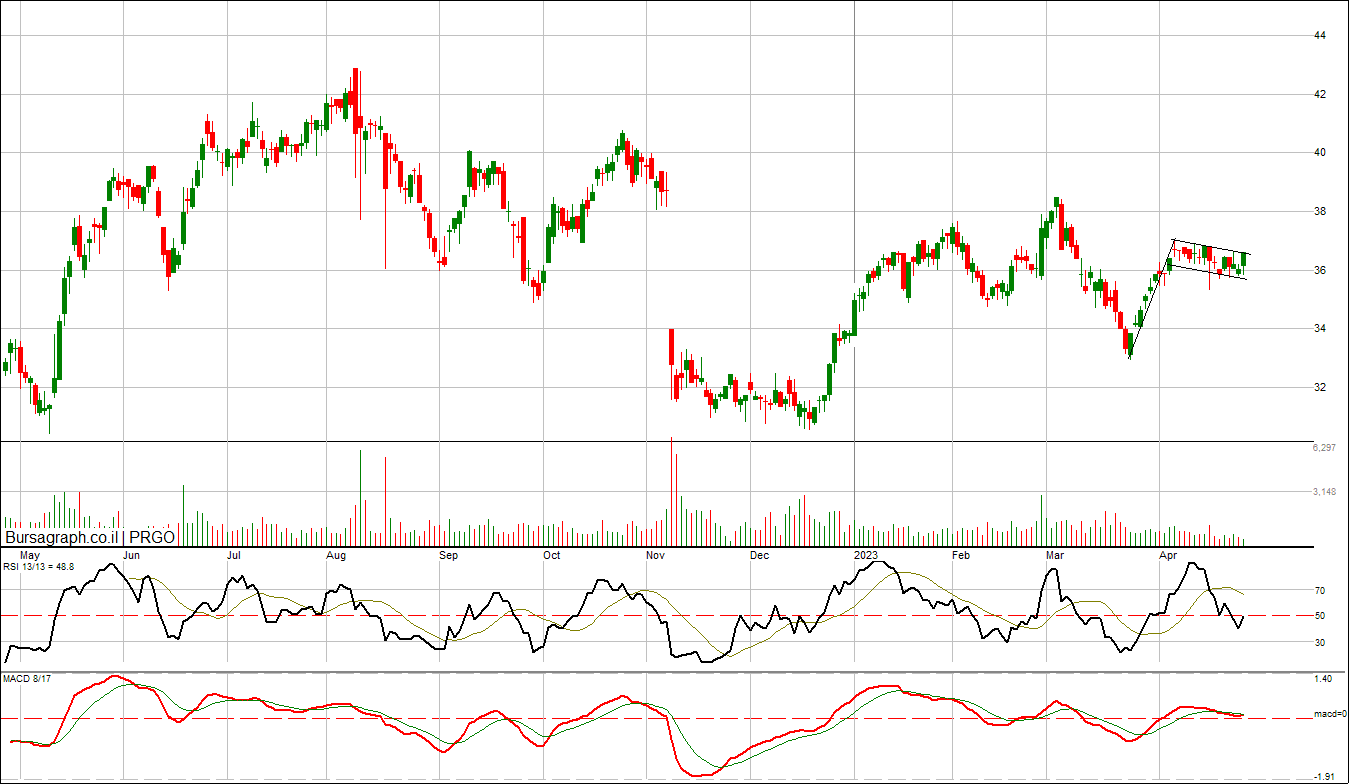1349x784 pixels.
Task: Select the Dec month label
Action: click(x=759, y=555)
